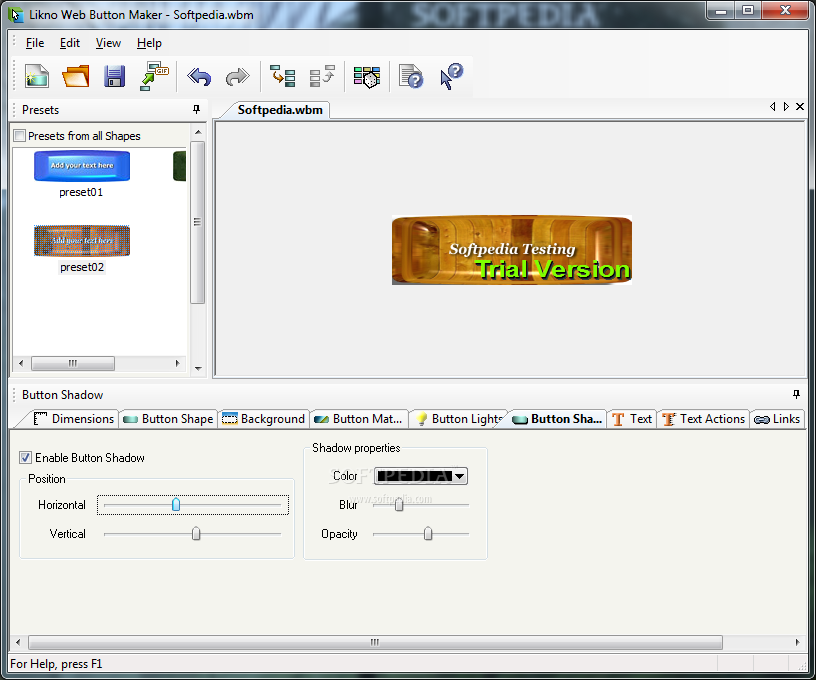Select the preset01 blue button thumbnail
The image size is (816, 680).
[x=82, y=166]
